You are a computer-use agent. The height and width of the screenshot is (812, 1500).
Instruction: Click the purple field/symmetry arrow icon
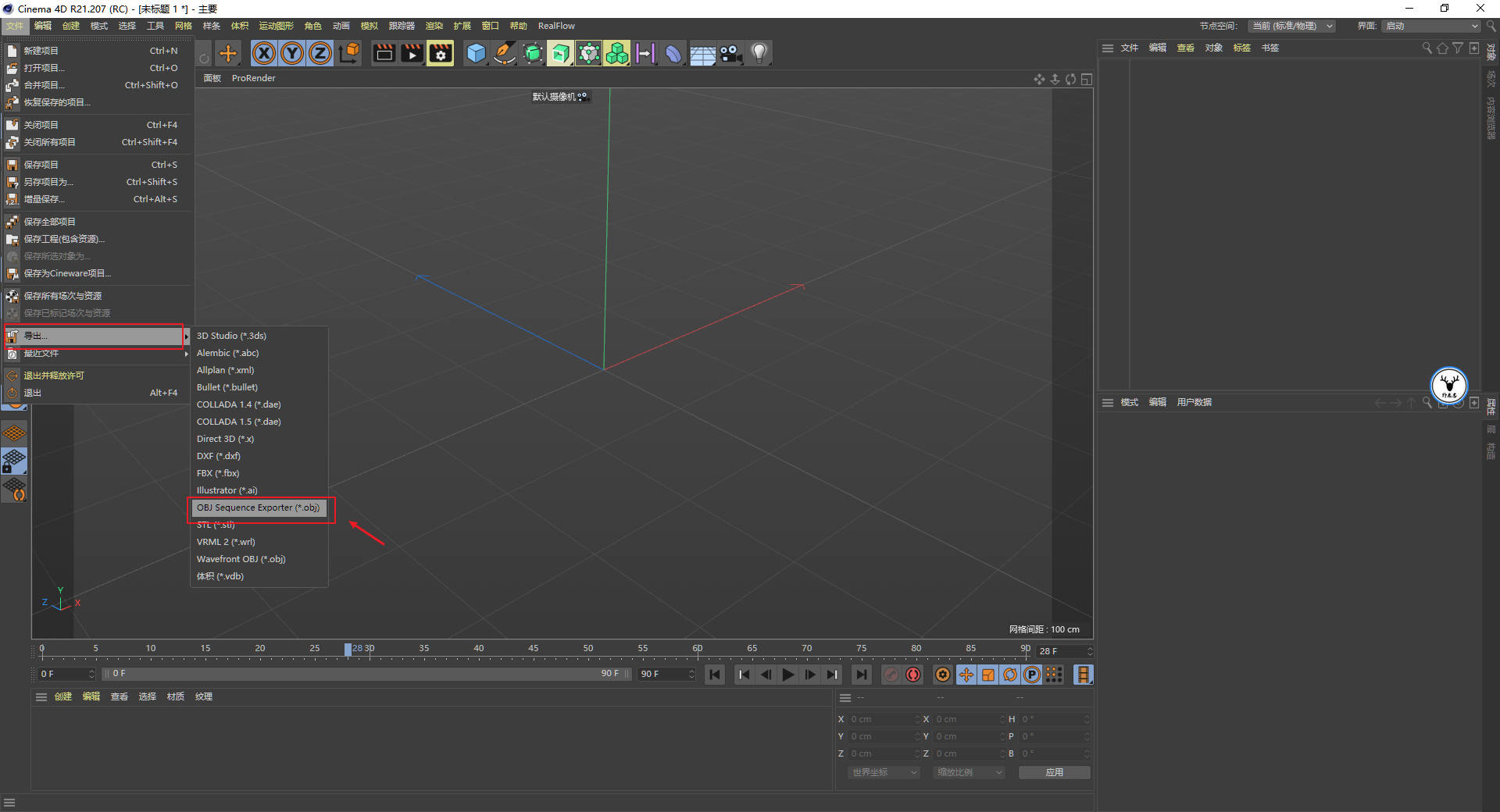tap(645, 53)
